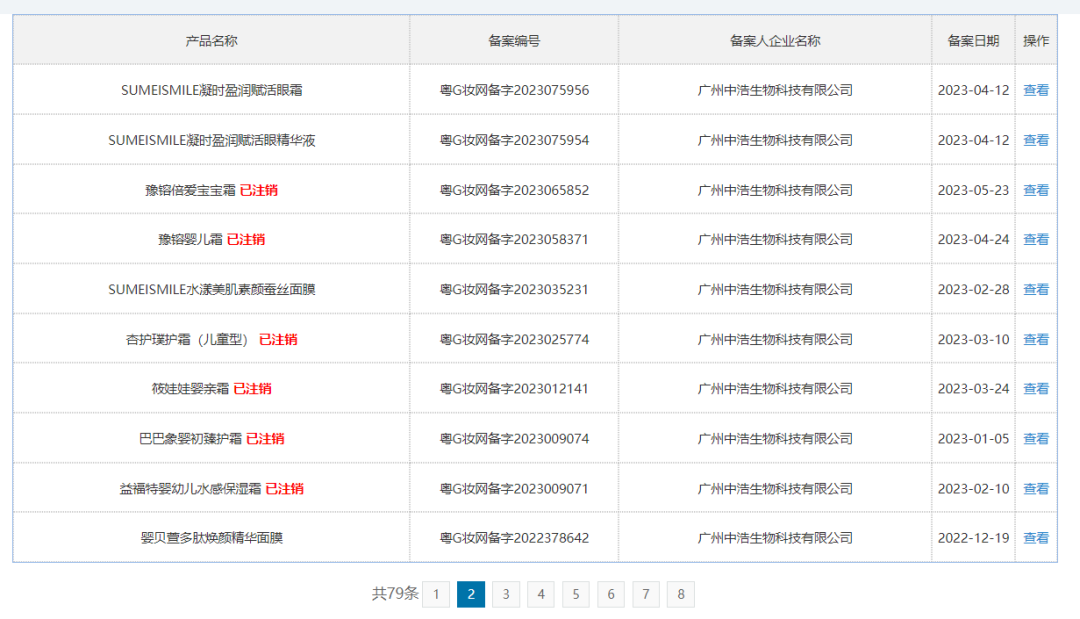Screen dimensions: 1080x619
Task: Click record number 粤G妆网备字2023009074
Action: [x=515, y=439]
